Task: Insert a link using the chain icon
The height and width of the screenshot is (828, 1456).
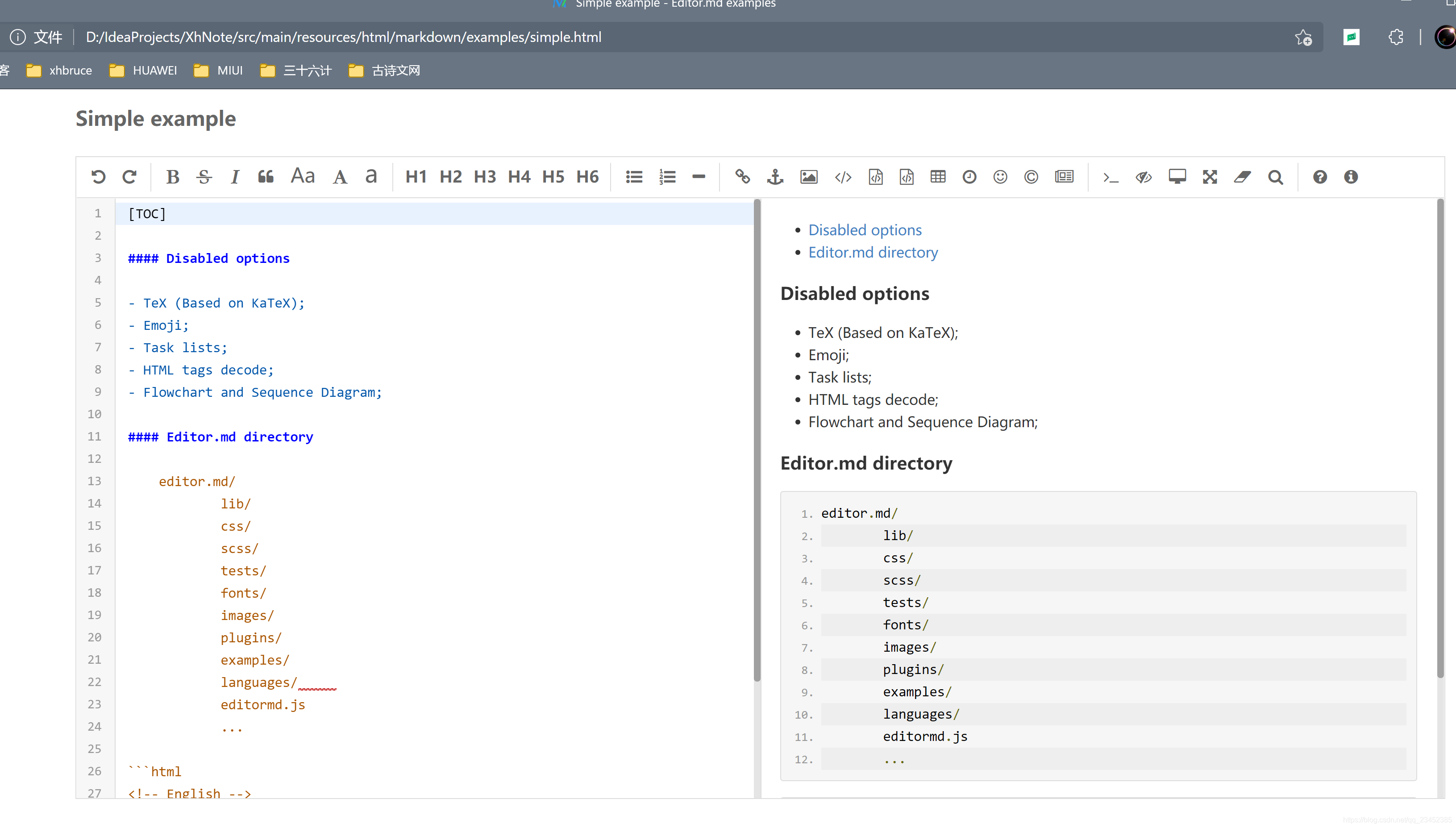Action: (x=742, y=177)
